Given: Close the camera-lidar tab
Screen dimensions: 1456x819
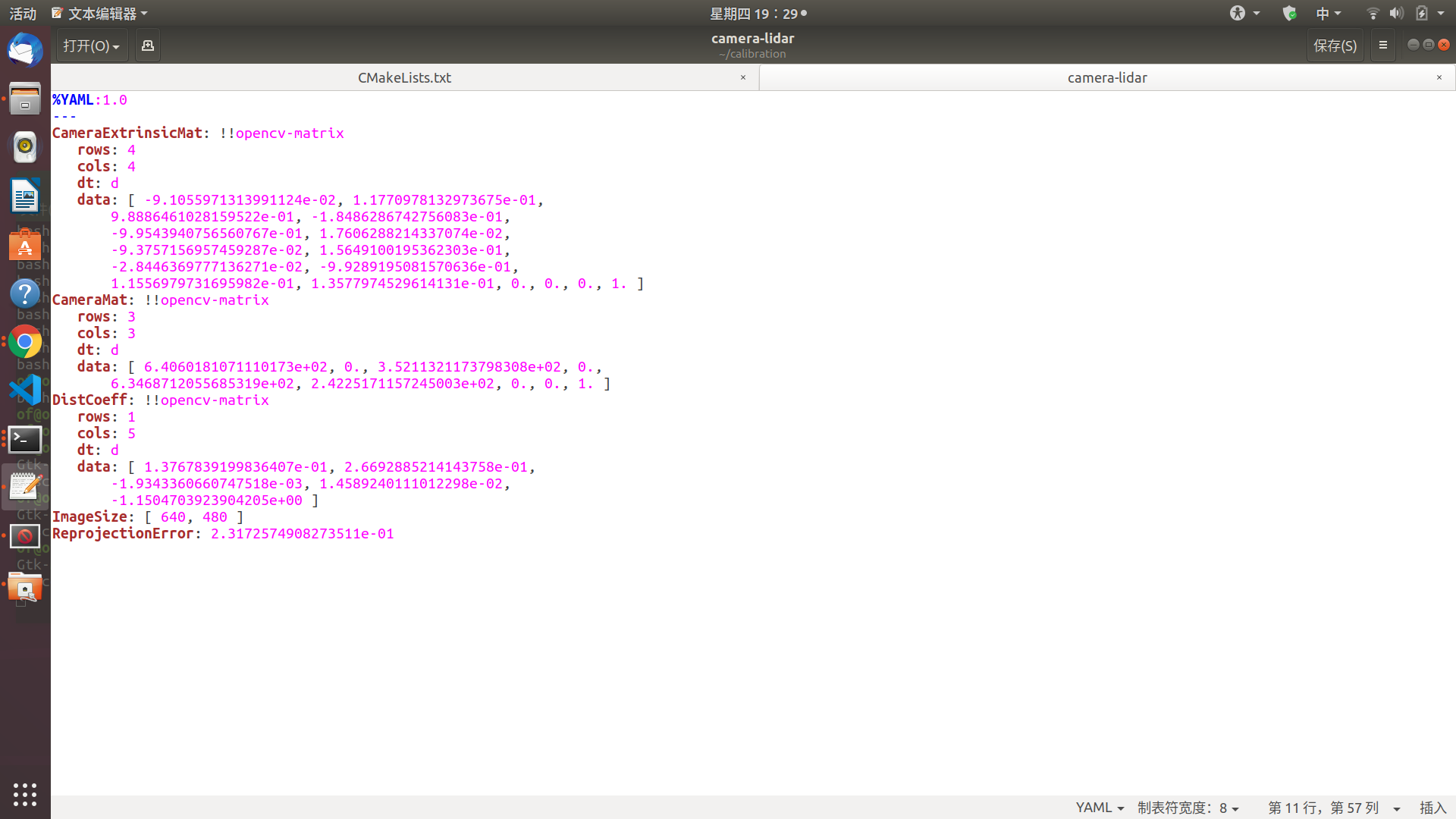Looking at the screenshot, I should (1439, 77).
